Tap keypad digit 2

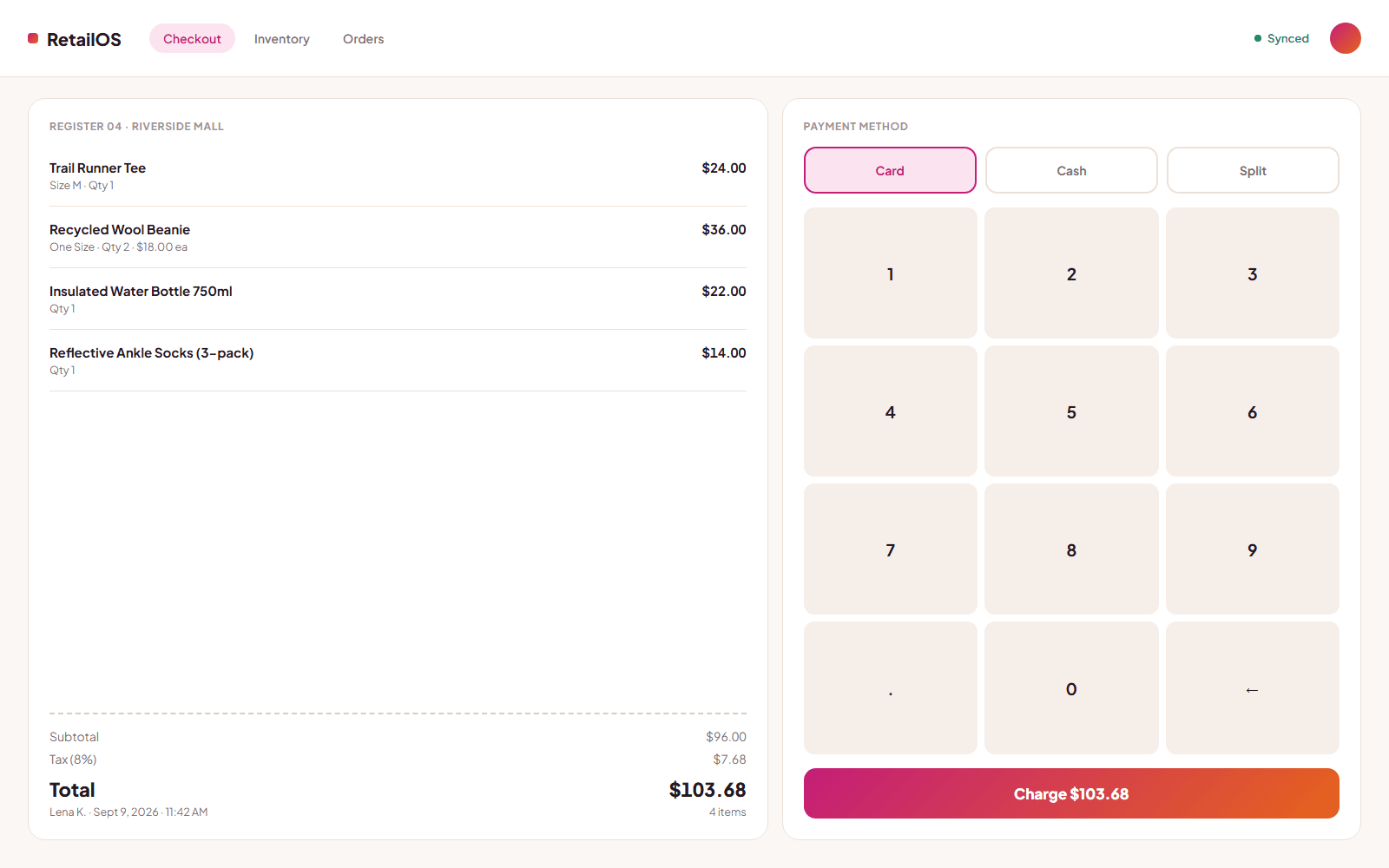point(1071,273)
